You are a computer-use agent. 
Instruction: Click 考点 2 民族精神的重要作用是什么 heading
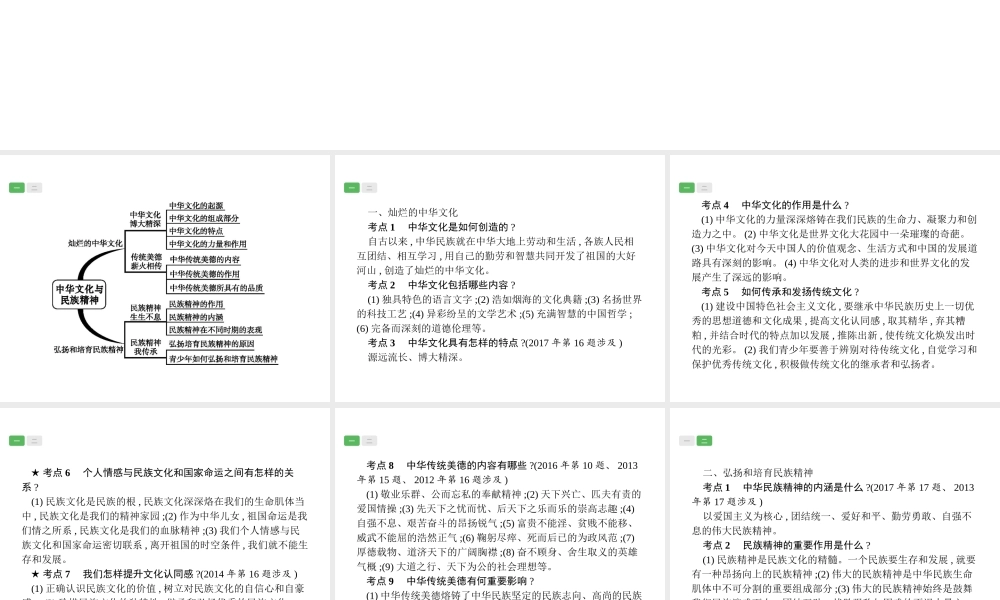tap(787, 546)
